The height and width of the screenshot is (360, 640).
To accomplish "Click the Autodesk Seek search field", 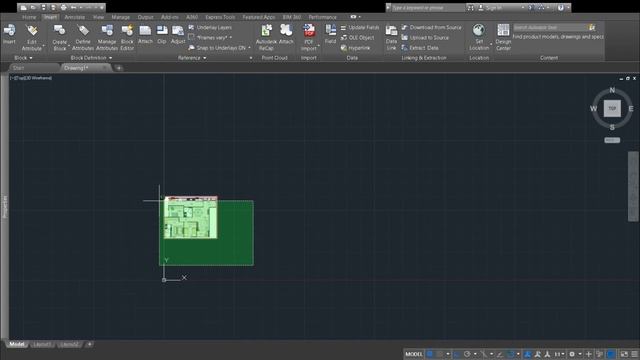I will [x=550, y=27].
